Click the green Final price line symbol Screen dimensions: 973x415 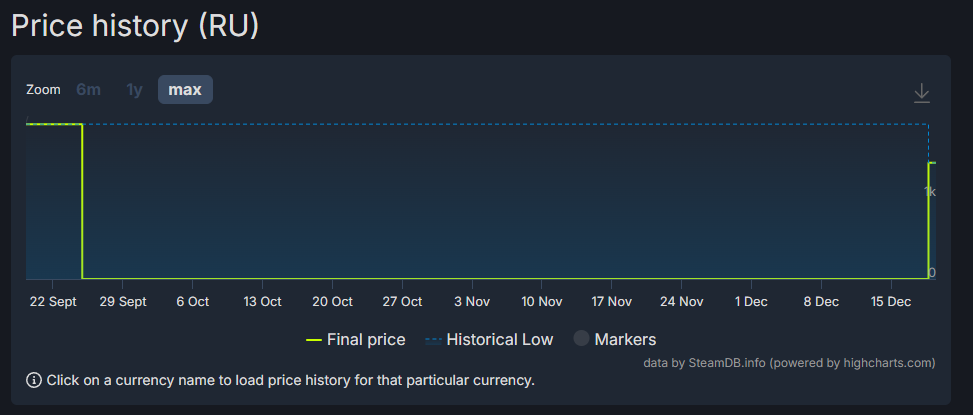coord(314,340)
